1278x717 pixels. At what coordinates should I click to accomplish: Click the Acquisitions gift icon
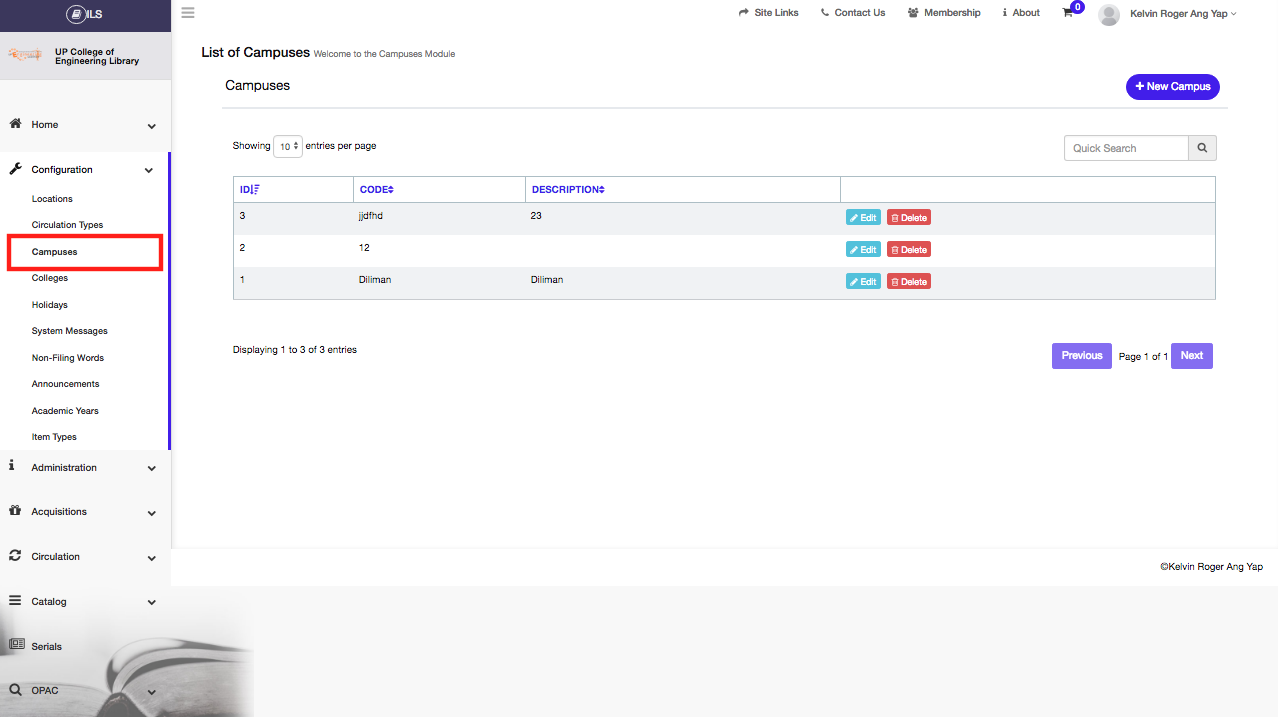pos(15,510)
